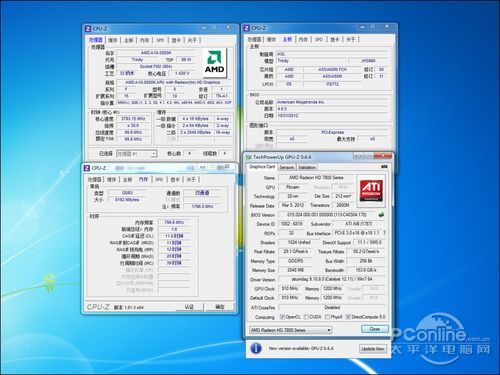Click American Megatrends Inc. BIOS brand field

pyautogui.click(x=332, y=102)
